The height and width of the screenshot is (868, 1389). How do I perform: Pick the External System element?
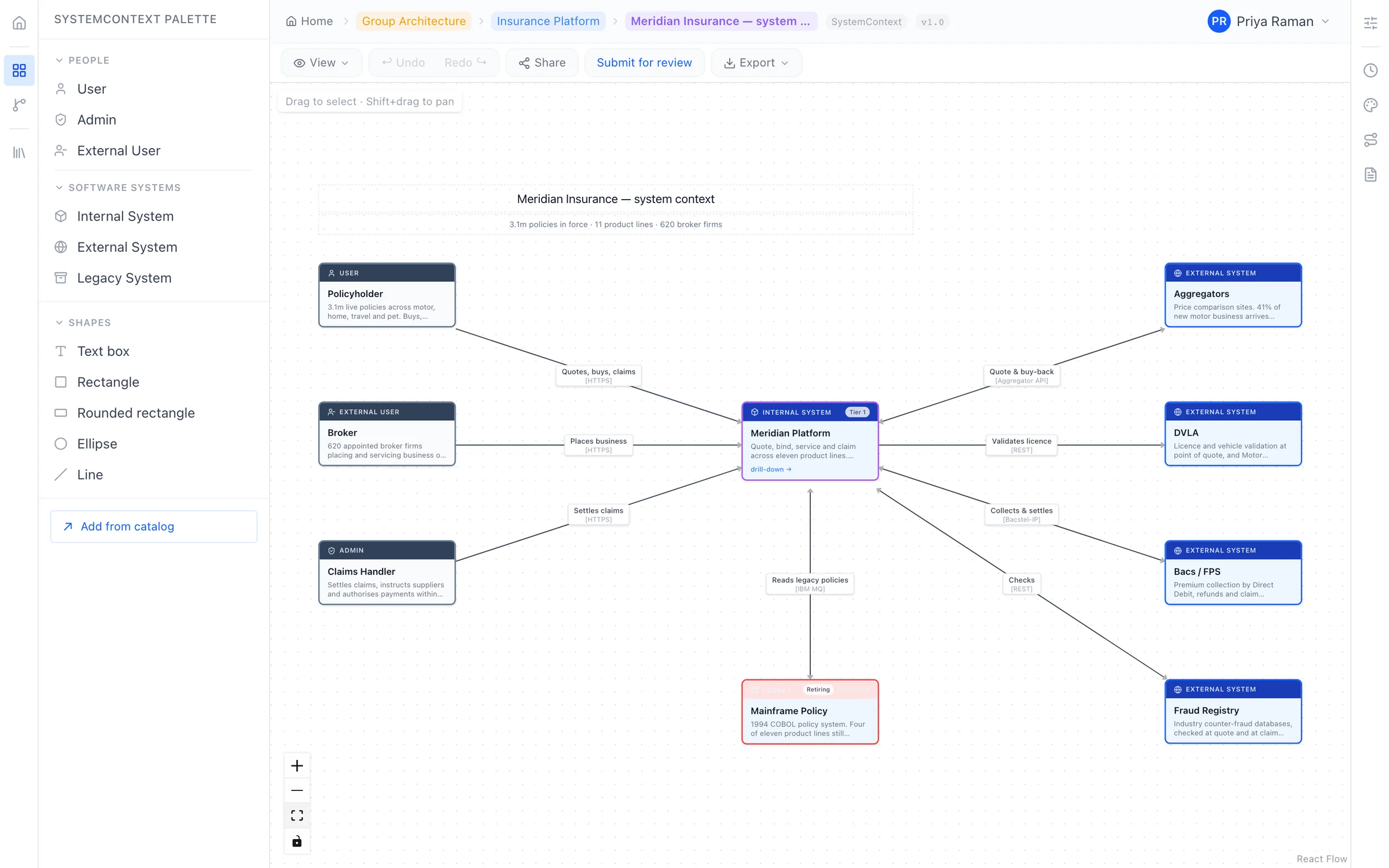[153, 247]
